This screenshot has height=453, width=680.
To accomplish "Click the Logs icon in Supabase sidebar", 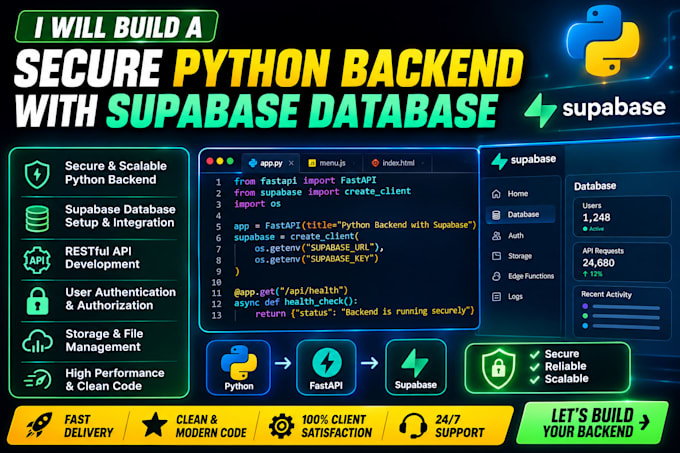I will (x=496, y=297).
